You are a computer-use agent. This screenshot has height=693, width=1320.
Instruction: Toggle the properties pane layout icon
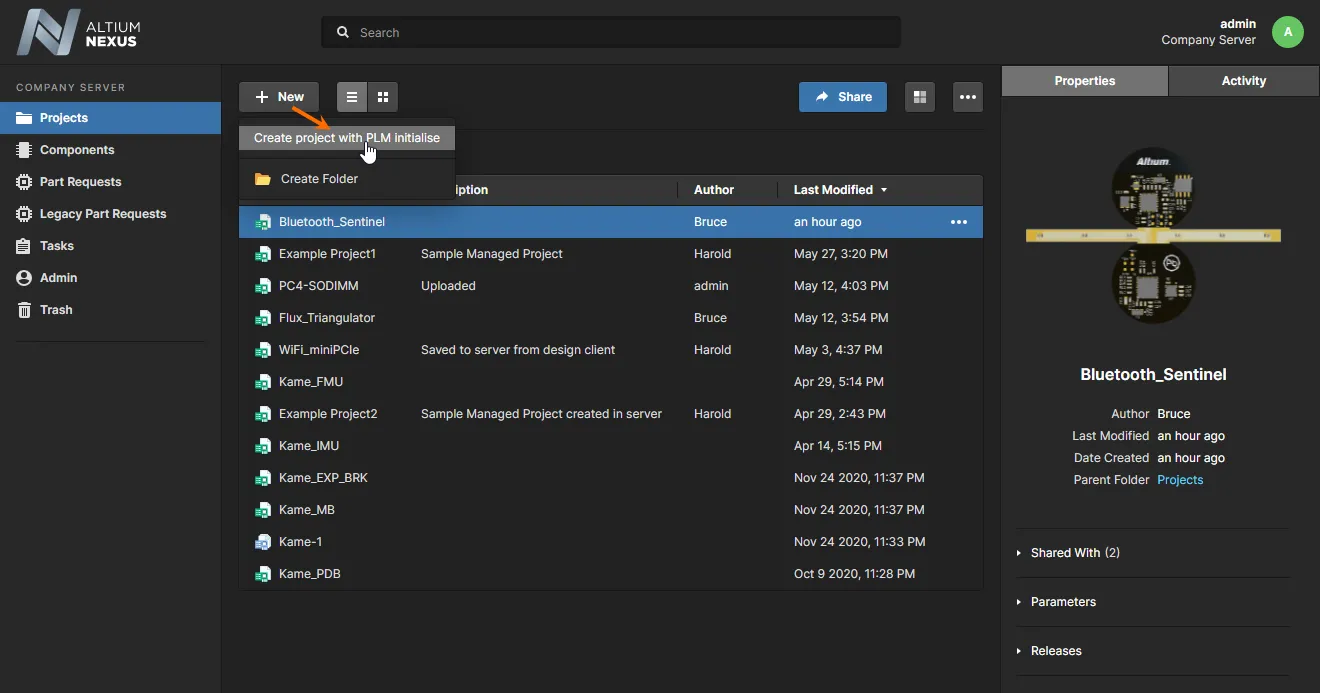[920, 97]
